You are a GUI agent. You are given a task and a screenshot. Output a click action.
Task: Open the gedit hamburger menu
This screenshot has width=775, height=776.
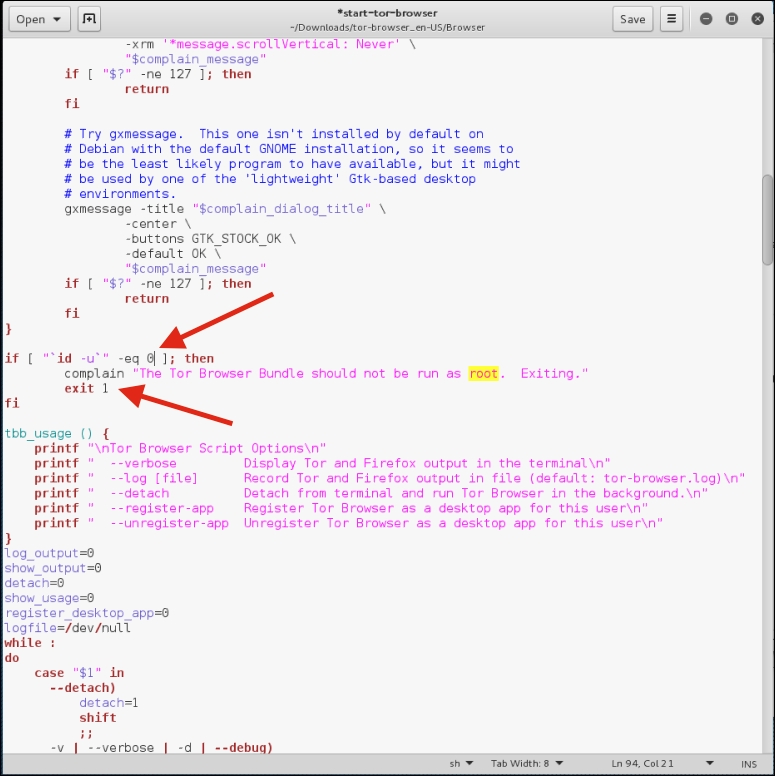click(x=671, y=19)
